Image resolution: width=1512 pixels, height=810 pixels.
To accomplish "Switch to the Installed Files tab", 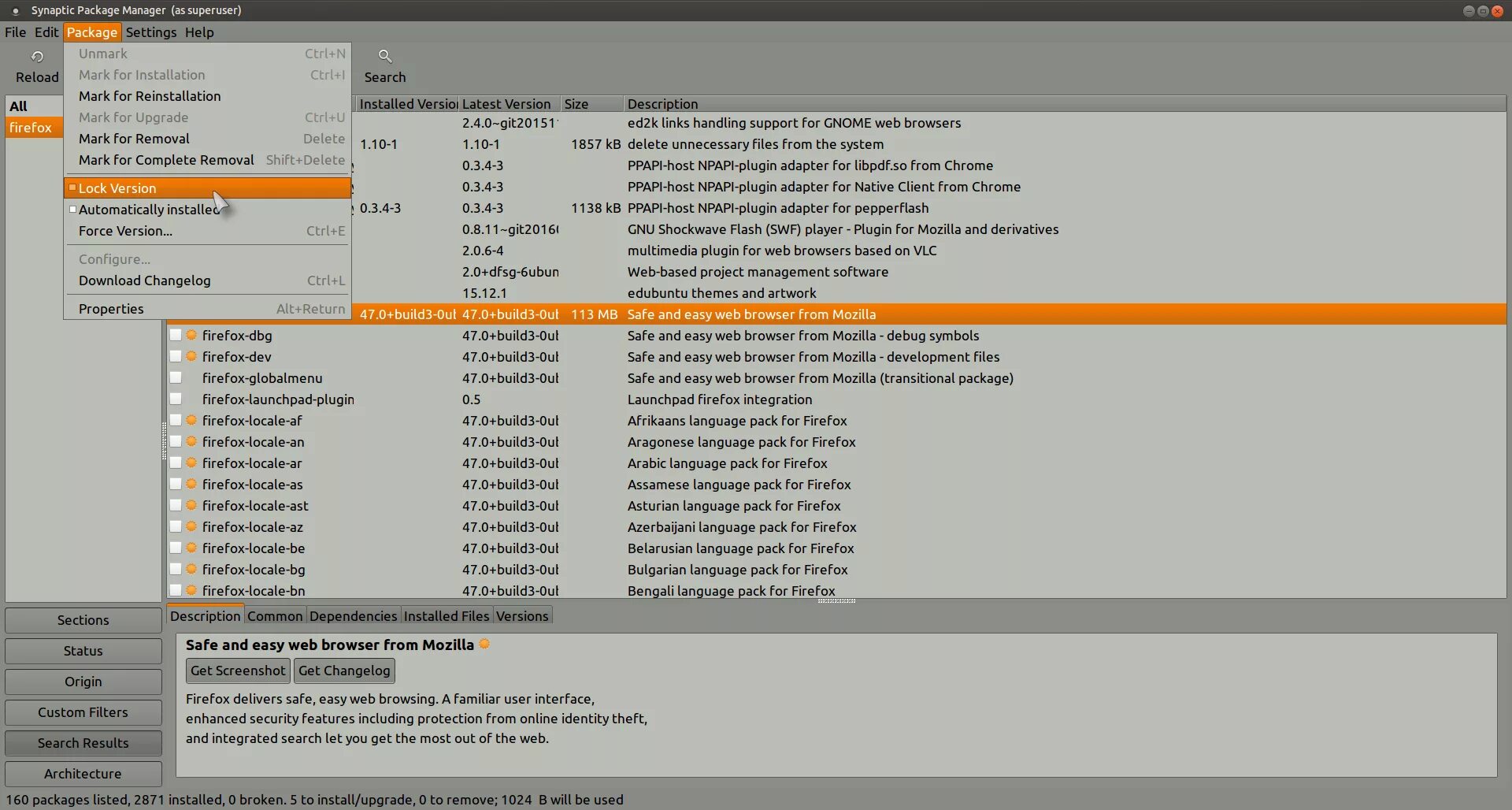I will (x=447, y=616).
